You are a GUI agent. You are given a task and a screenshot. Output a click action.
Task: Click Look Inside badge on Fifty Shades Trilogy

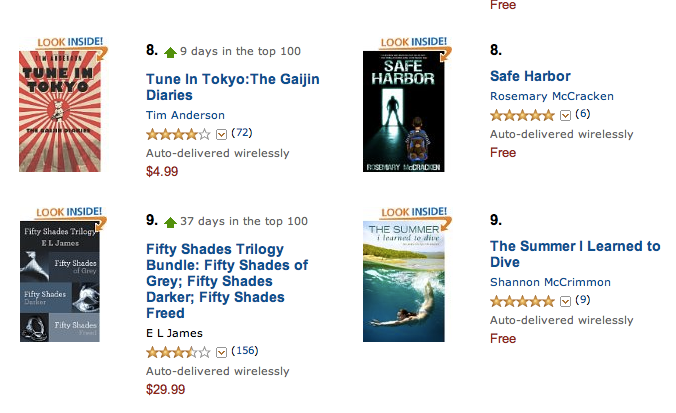pos(69,212)
